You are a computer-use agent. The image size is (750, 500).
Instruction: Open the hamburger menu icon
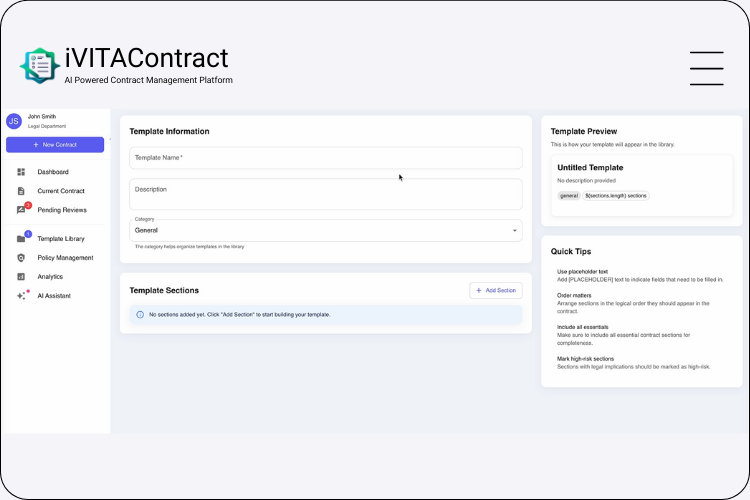(706, 68)
